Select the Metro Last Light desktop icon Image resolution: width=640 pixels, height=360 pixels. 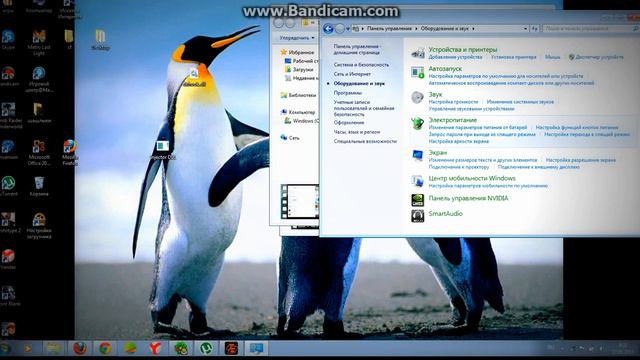(39, 42)
